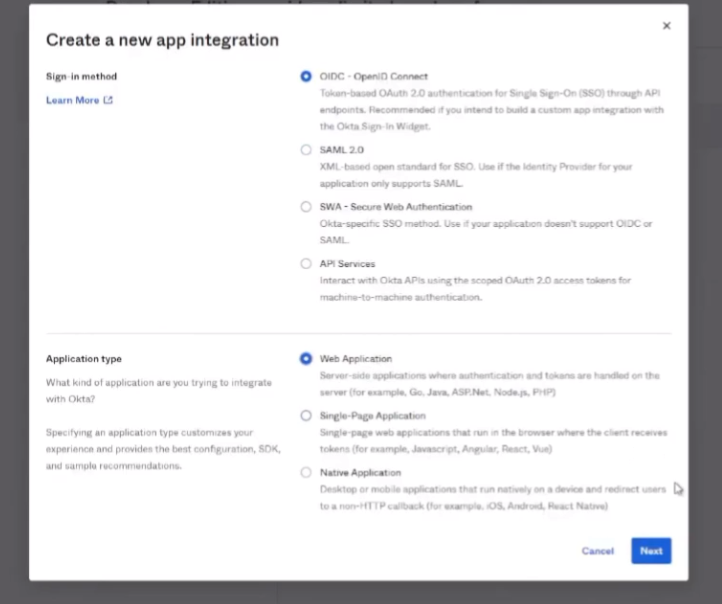The image size is (722, 604).
Task: Choose SAML 2.0 sign-in method
Action: (x=306, y=150)
